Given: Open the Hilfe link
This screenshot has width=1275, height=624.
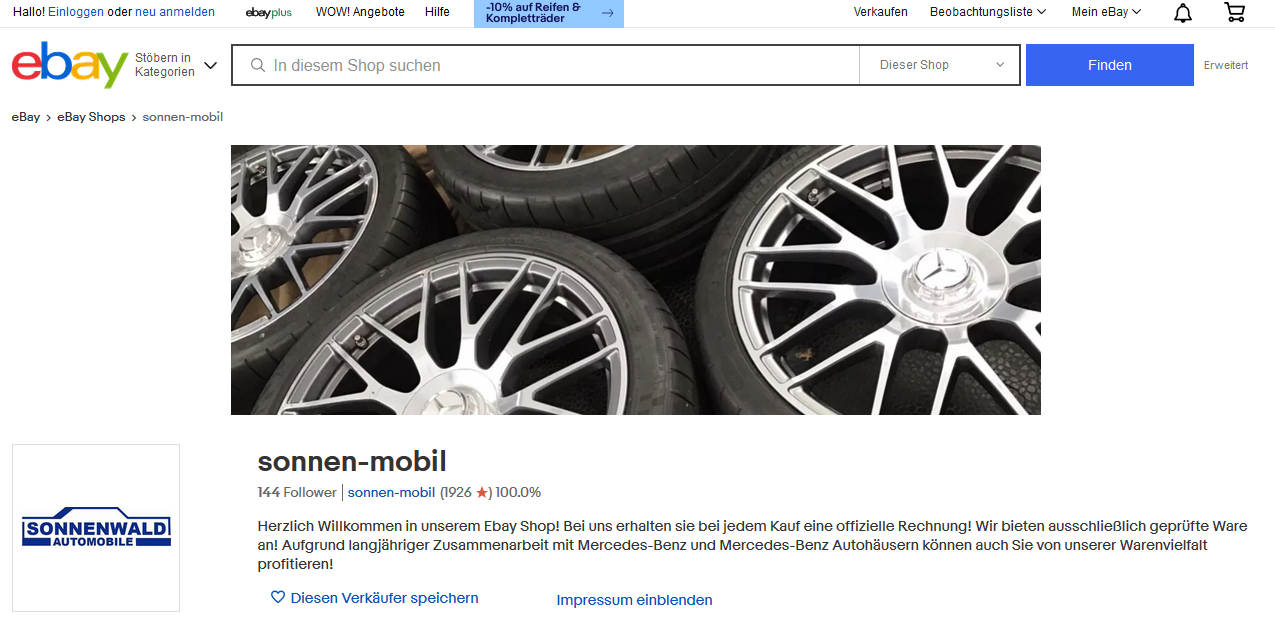Looking at the screenshot, I should [437, 12].
